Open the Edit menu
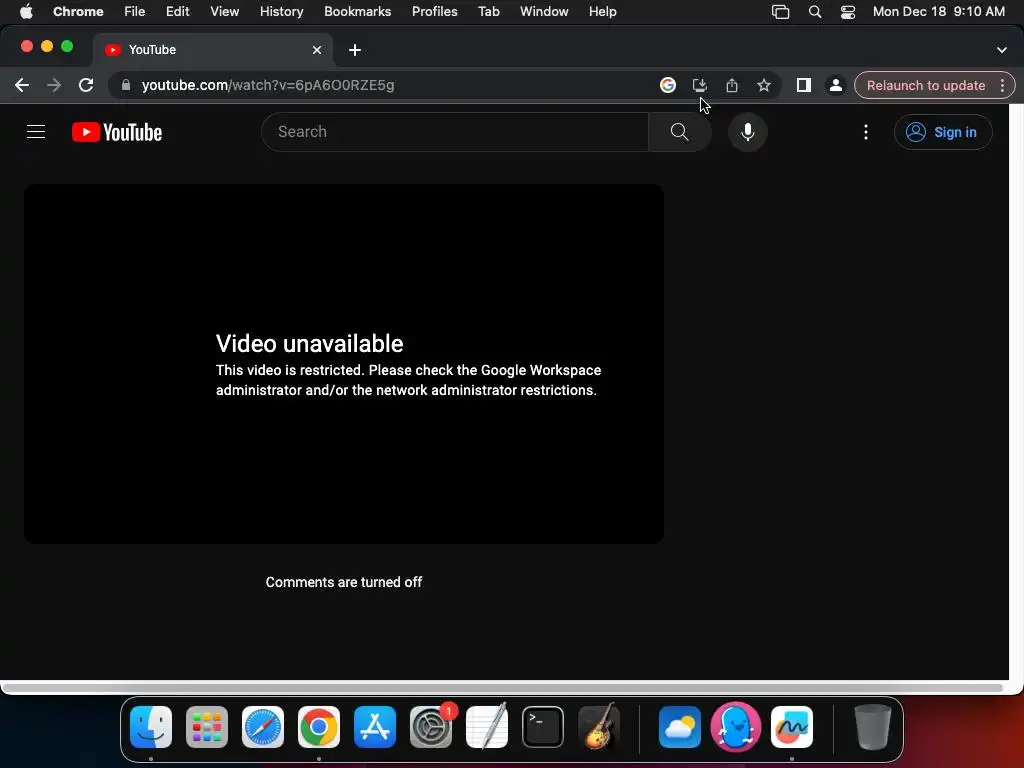 coord(178,11)
